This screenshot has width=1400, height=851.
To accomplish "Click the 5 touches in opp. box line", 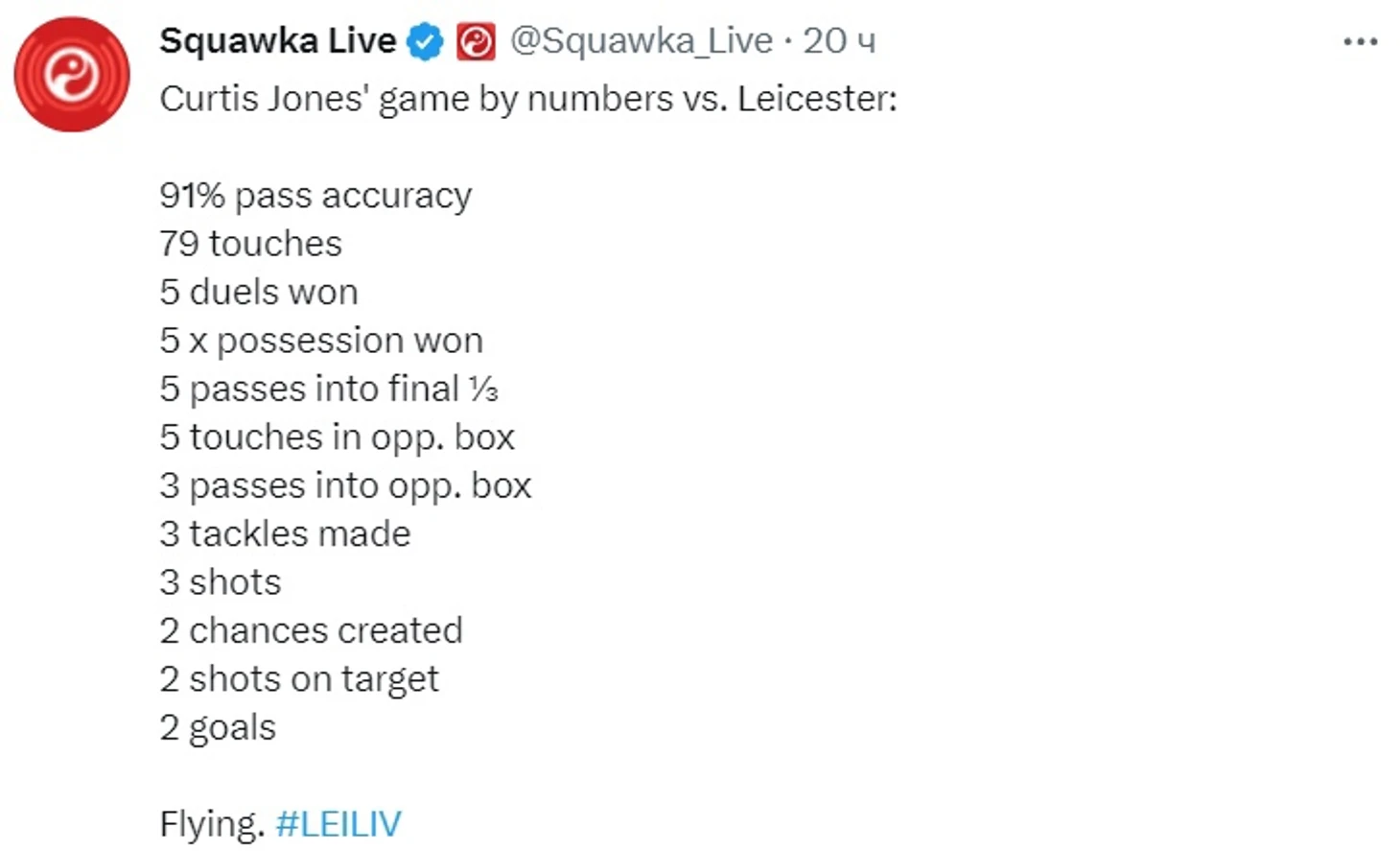I will 338,437.
